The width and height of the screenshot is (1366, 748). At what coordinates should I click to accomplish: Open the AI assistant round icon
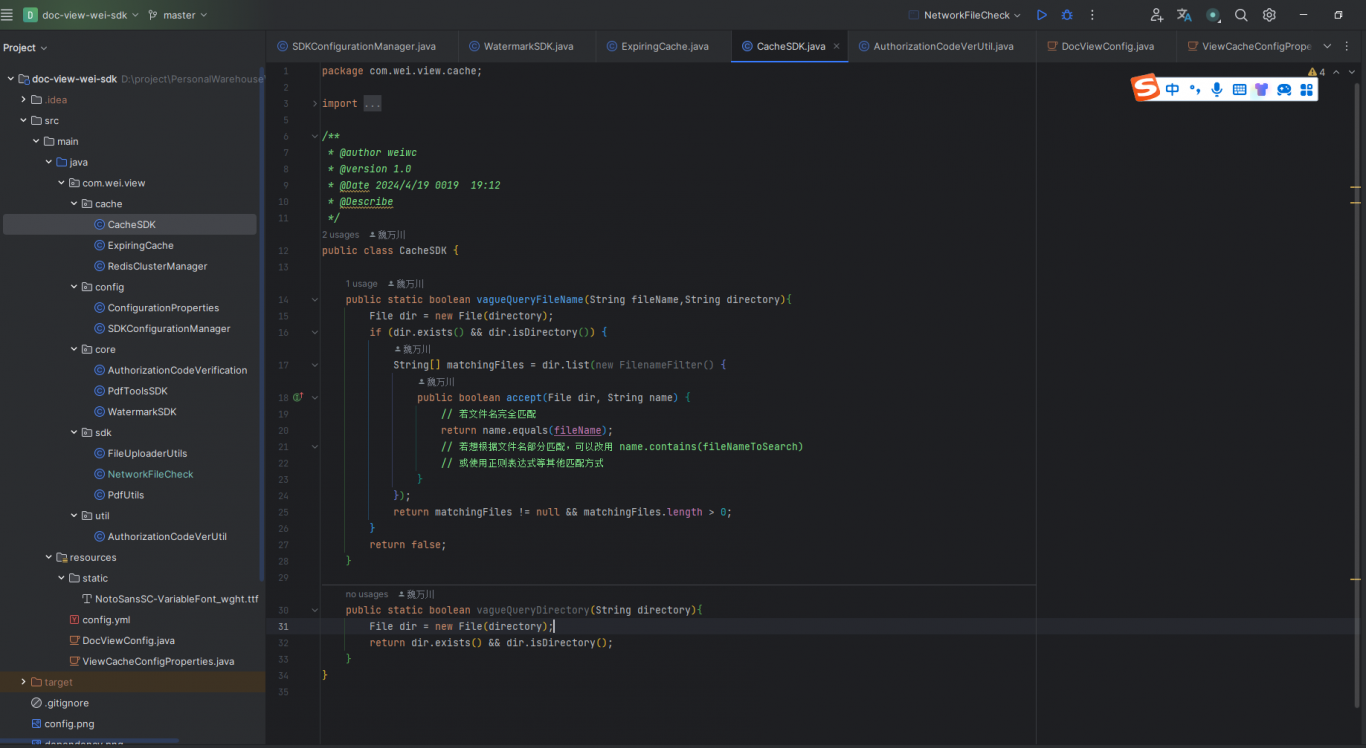click(1213, 15)
